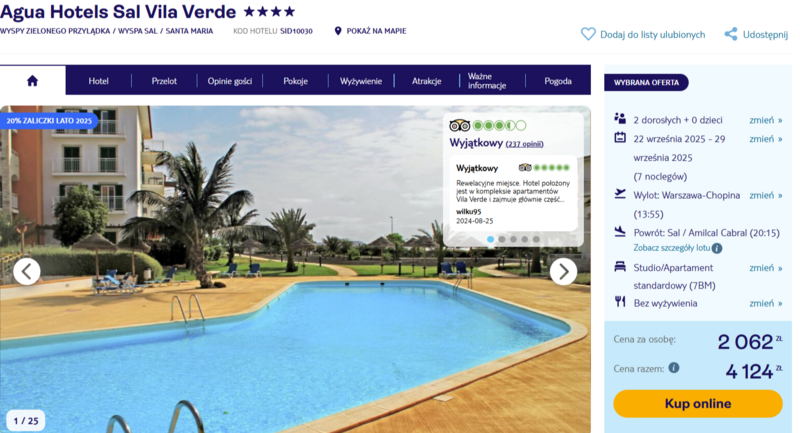Click the share icon beside Udostępnij
The height and width of the screenshot is (433, 800).
tap(731, 34)
